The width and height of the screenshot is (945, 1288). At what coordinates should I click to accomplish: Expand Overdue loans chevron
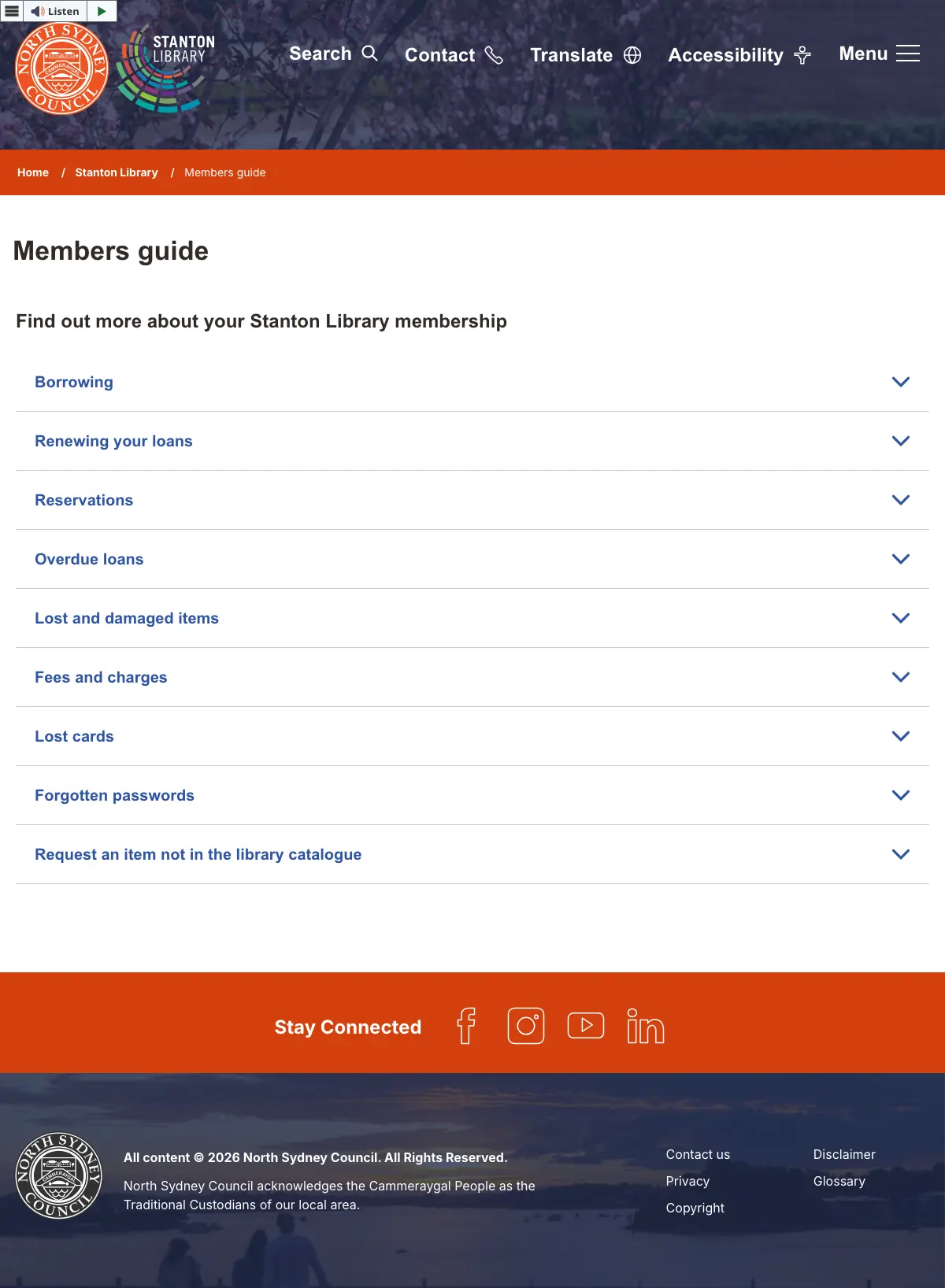point(901,559)
